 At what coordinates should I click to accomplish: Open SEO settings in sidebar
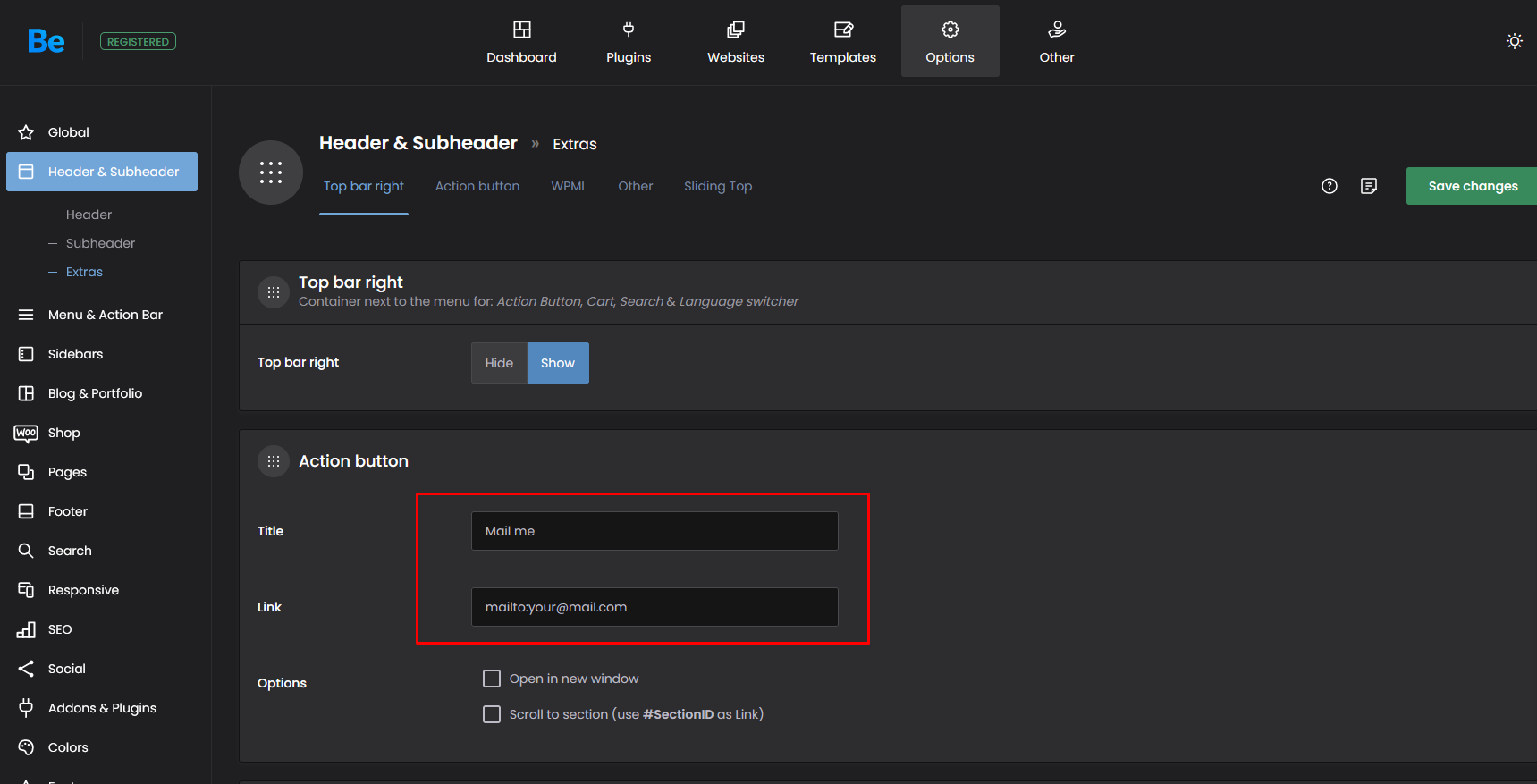pyautogui.click(x=102, y=629)
